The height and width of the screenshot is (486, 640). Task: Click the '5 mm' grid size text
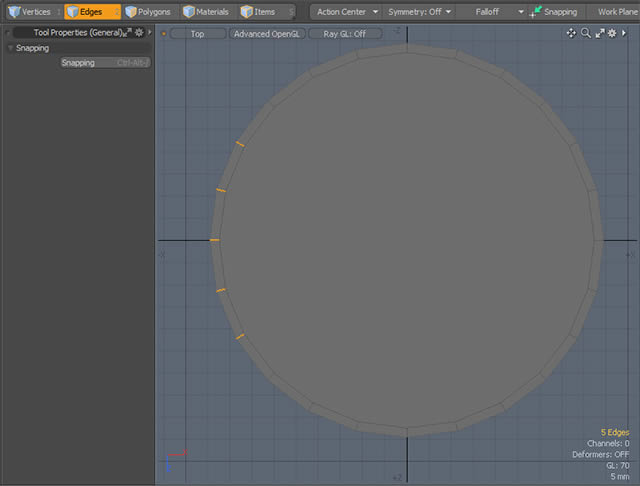tap(620, 476)
